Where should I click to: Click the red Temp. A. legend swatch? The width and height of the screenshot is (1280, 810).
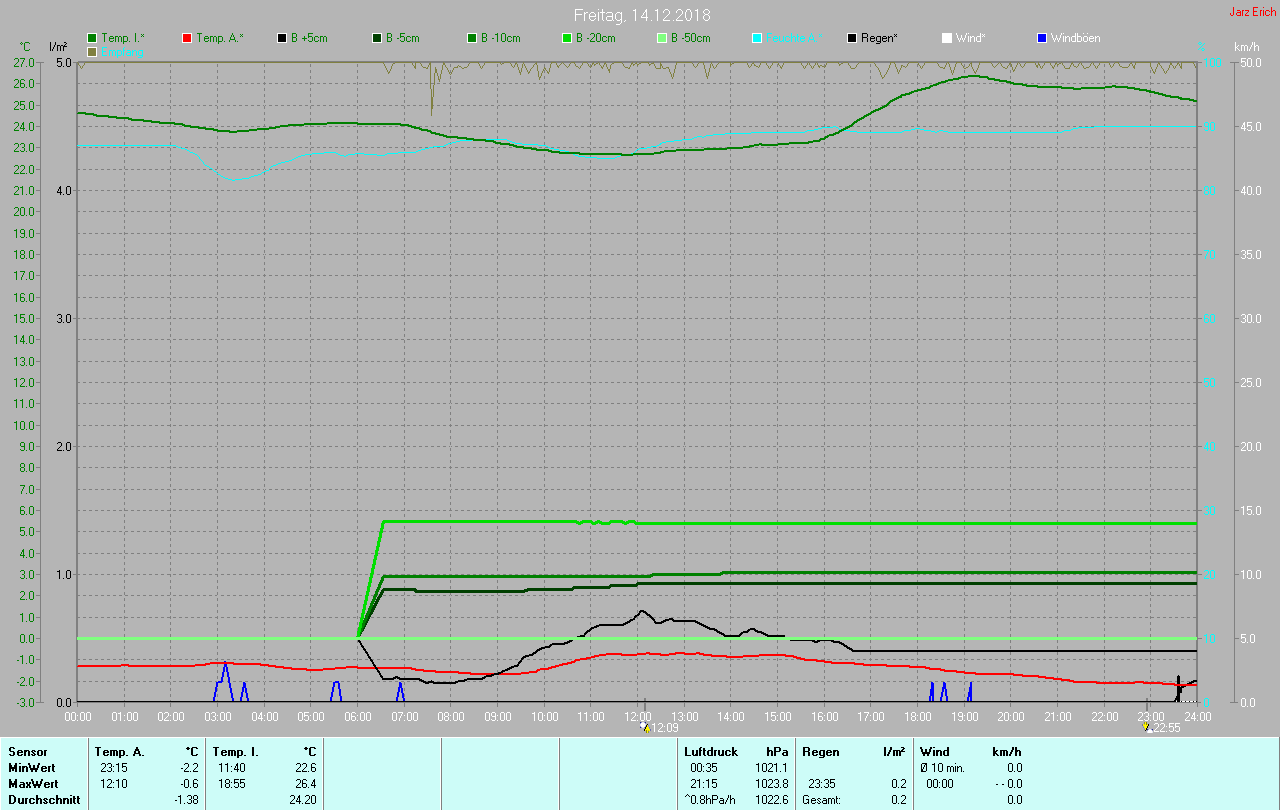[x=187, y=38]
